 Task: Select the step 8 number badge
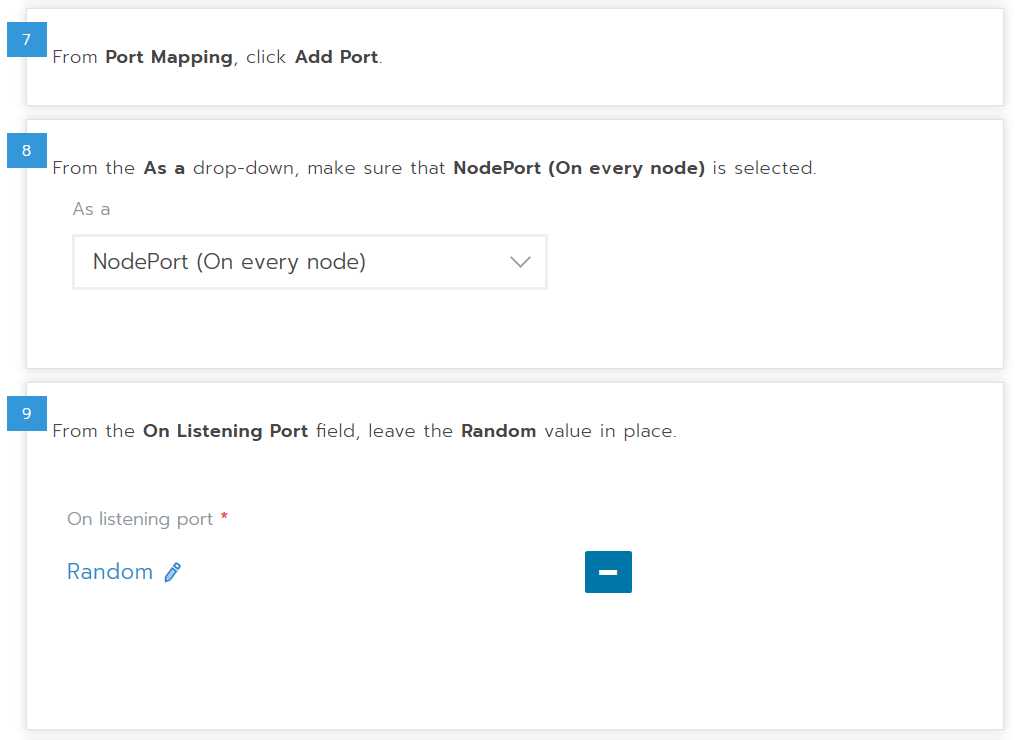click(27, 150)
